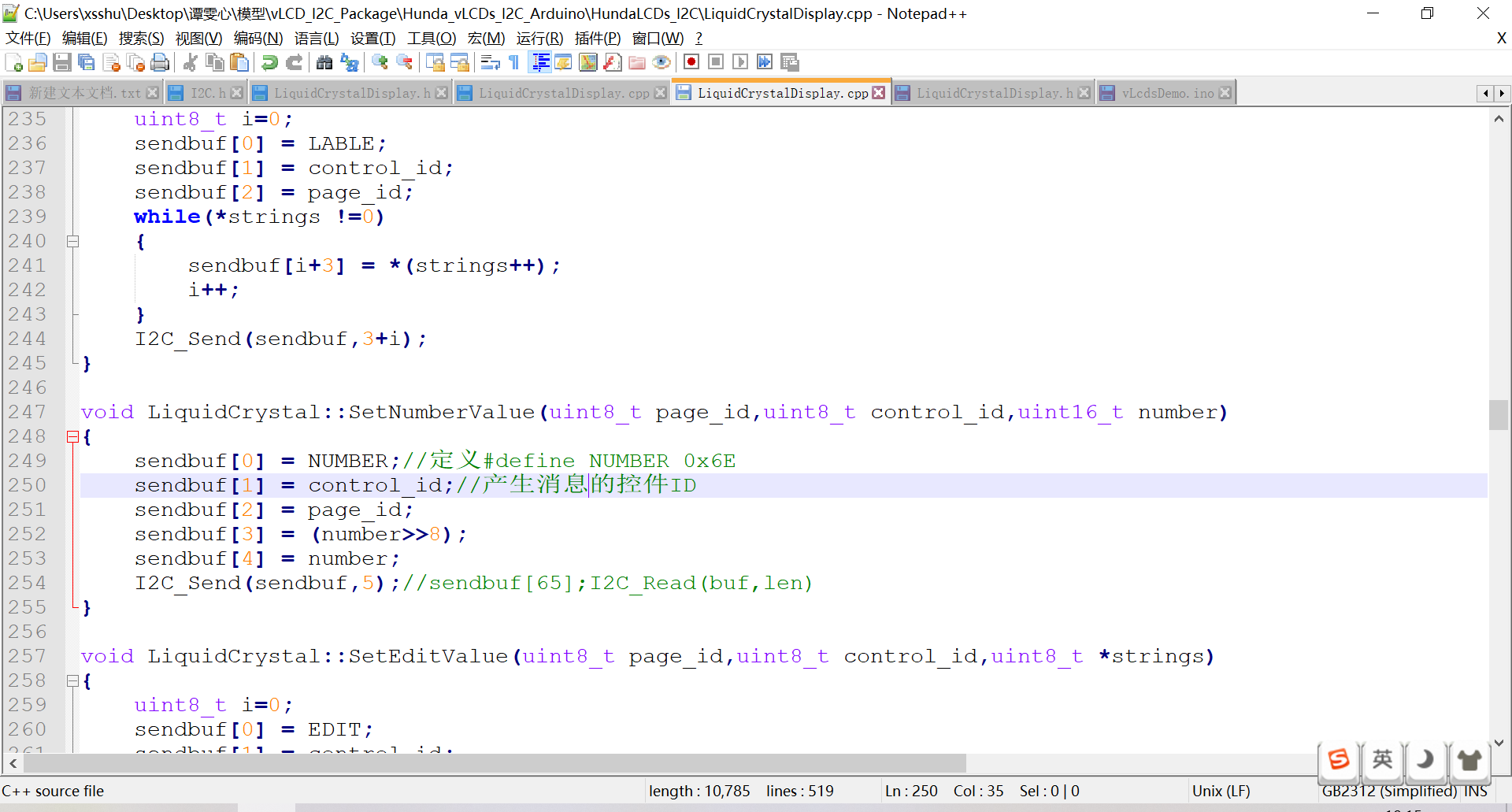Viewport: 1512px width, 812px height.
Task: Click the Unix (LF) status bar field
Action: 1221,791
